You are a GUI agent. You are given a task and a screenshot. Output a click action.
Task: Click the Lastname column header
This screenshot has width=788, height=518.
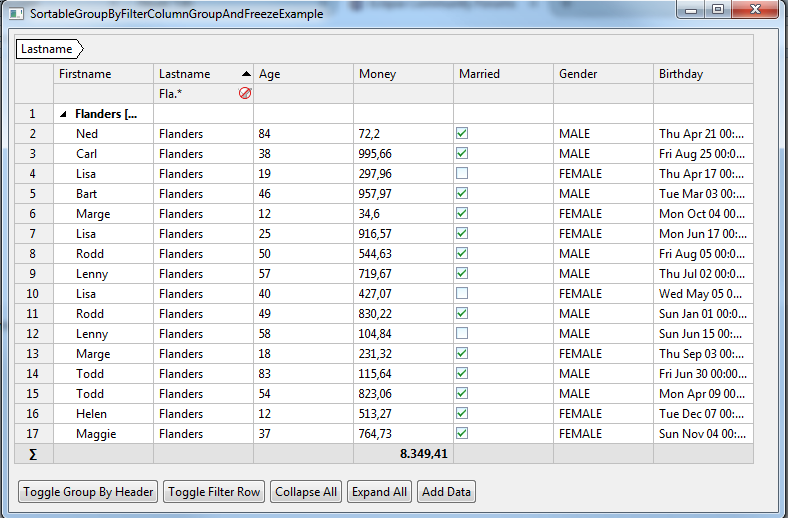tap(204, 74)
